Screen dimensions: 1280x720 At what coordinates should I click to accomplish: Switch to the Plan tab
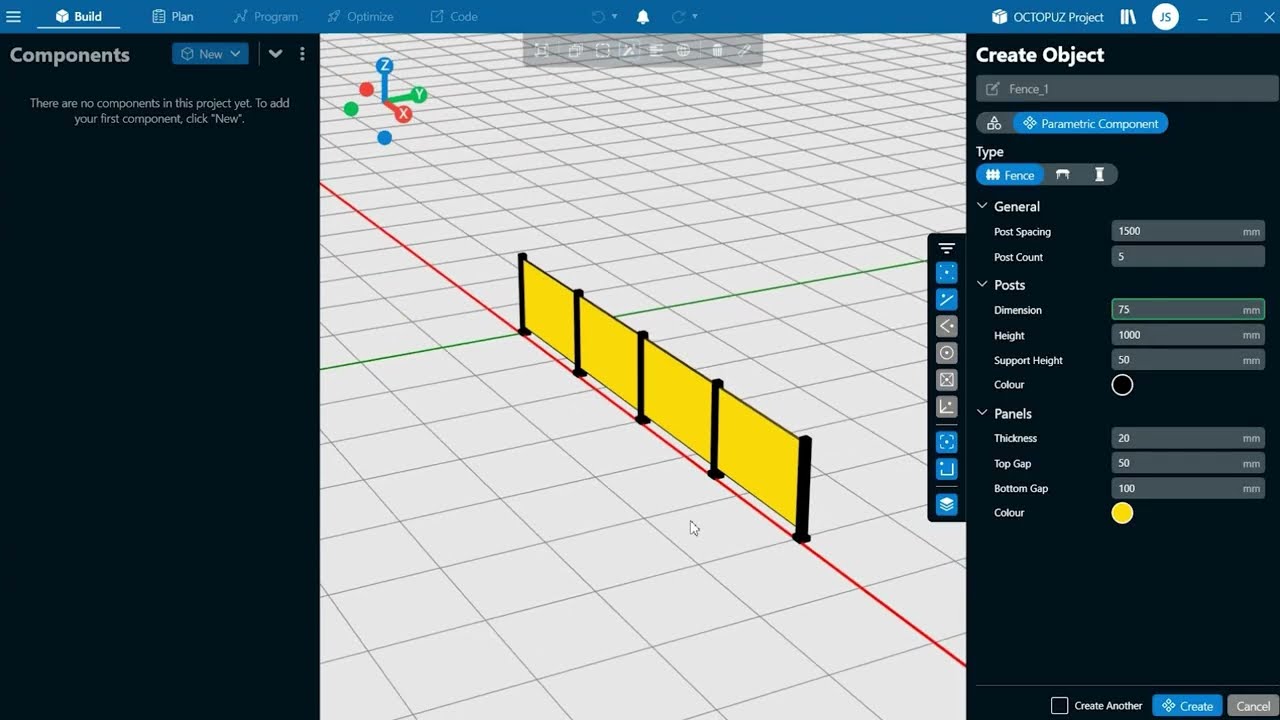point(173,16)
